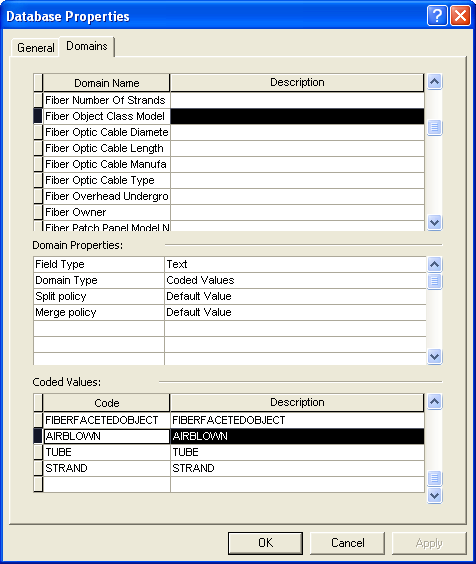Image resolution: width=476 pixels, height=564 pixels.
Task: Click domain list scroll up arrow
Action: 435,82
